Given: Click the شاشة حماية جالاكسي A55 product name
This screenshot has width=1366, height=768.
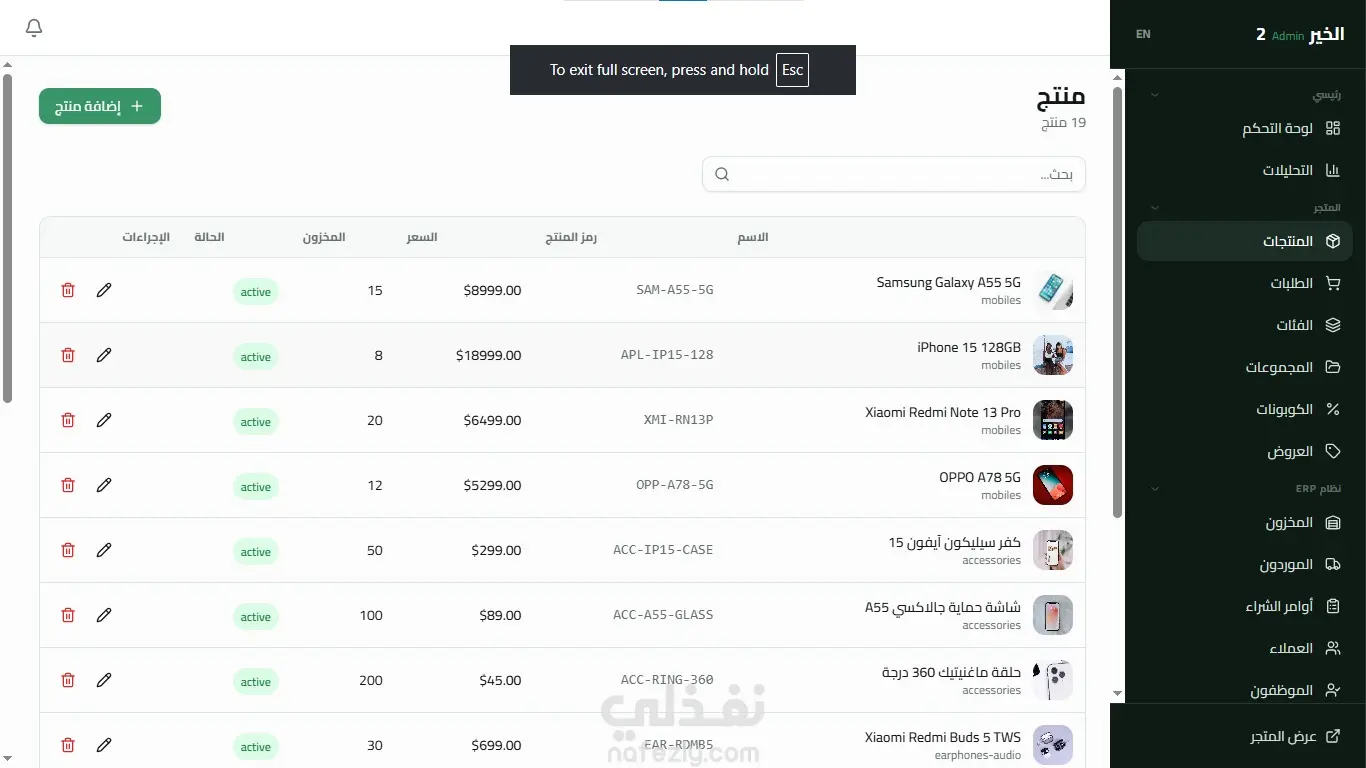Looking at the screenshot, I should (x=943, y=607).
